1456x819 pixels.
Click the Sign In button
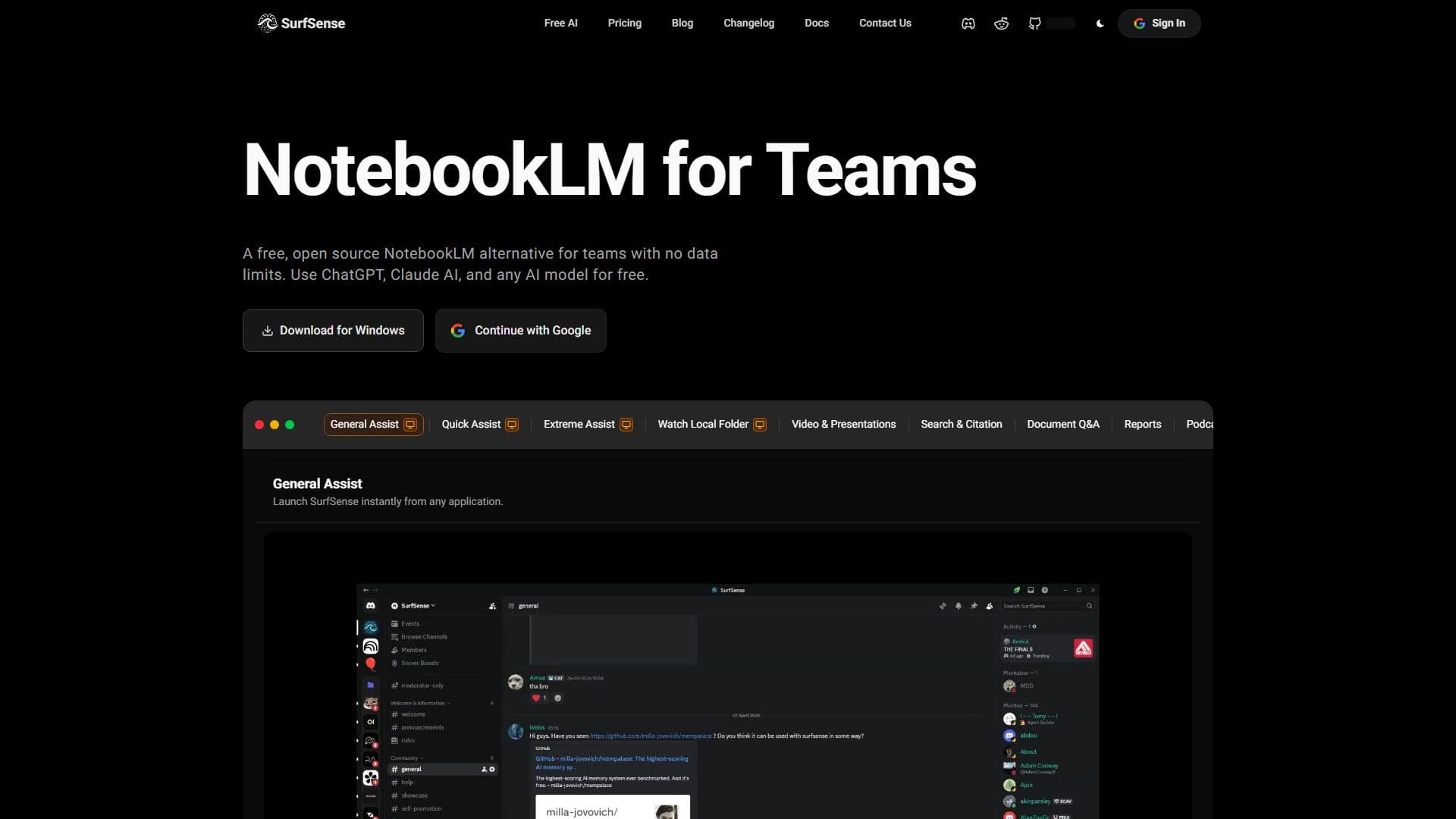[1159, 24]
